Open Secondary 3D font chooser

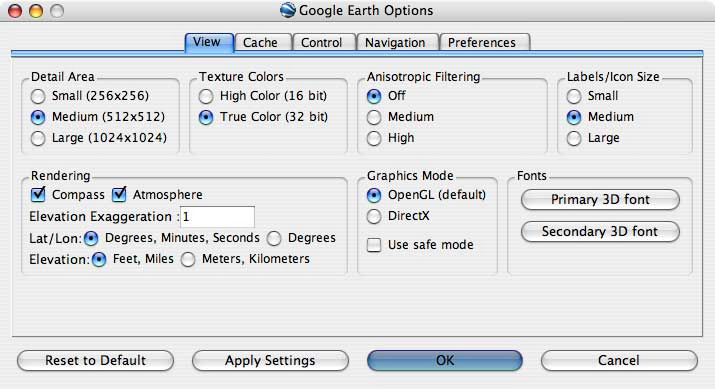[x=600, y=232]
